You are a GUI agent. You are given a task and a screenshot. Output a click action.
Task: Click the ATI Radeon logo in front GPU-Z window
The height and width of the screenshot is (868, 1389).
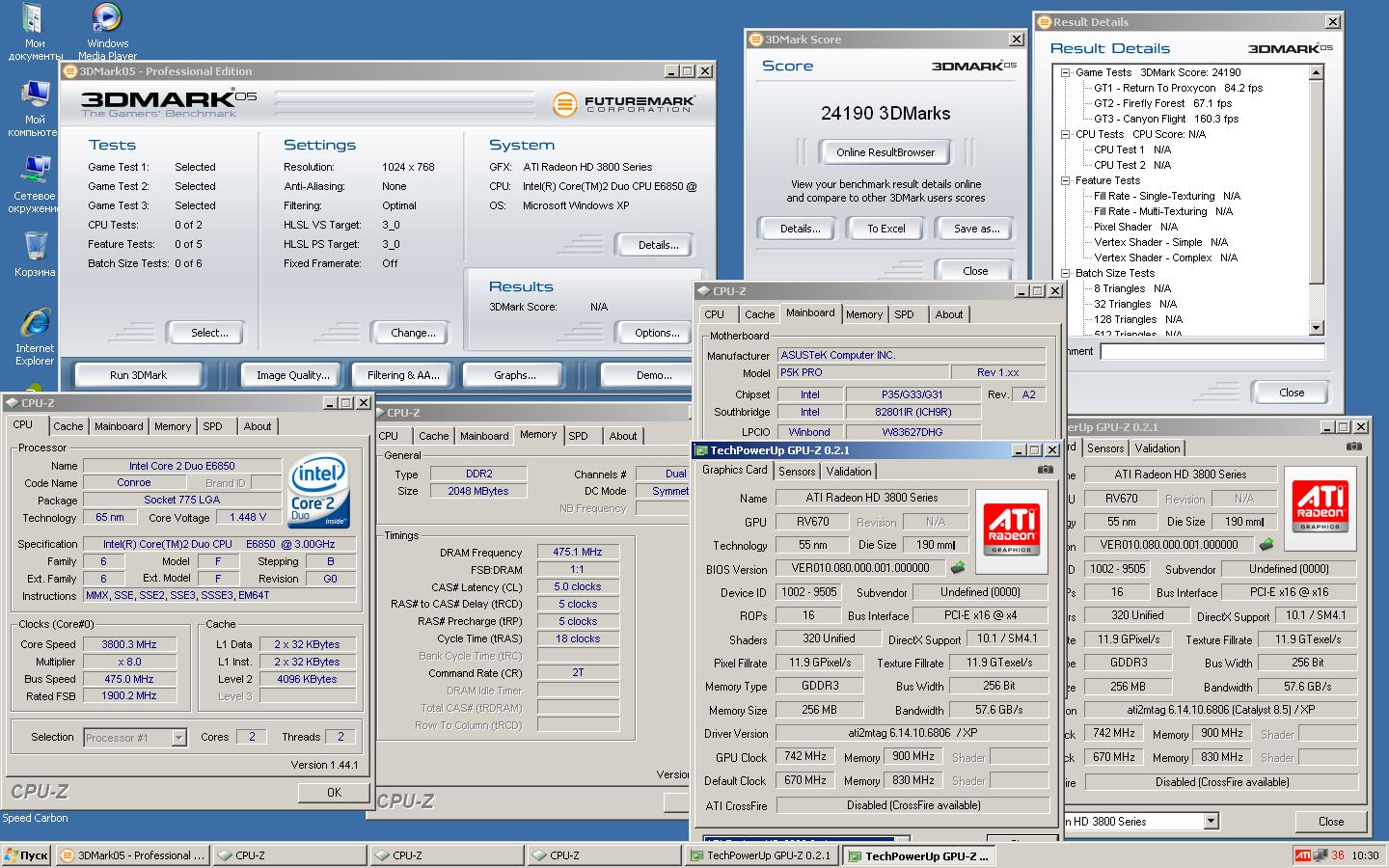pyautogui.click(x=1011, y=531)
